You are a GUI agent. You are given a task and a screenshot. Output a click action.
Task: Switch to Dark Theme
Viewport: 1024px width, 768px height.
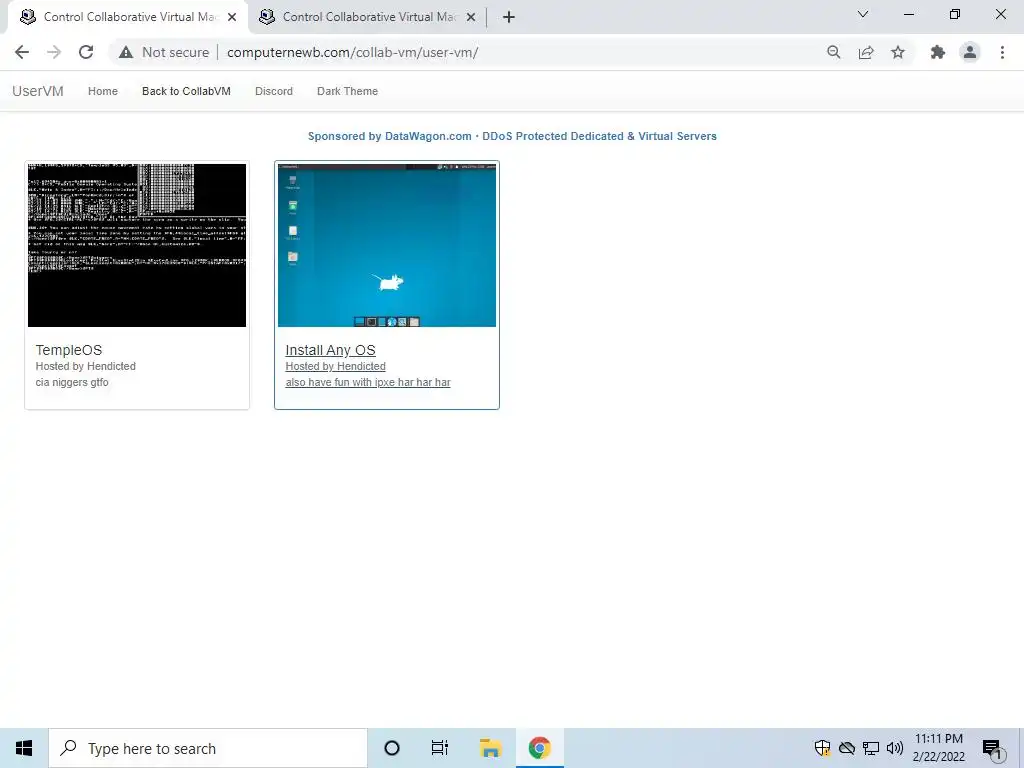(x=347, y=91)
